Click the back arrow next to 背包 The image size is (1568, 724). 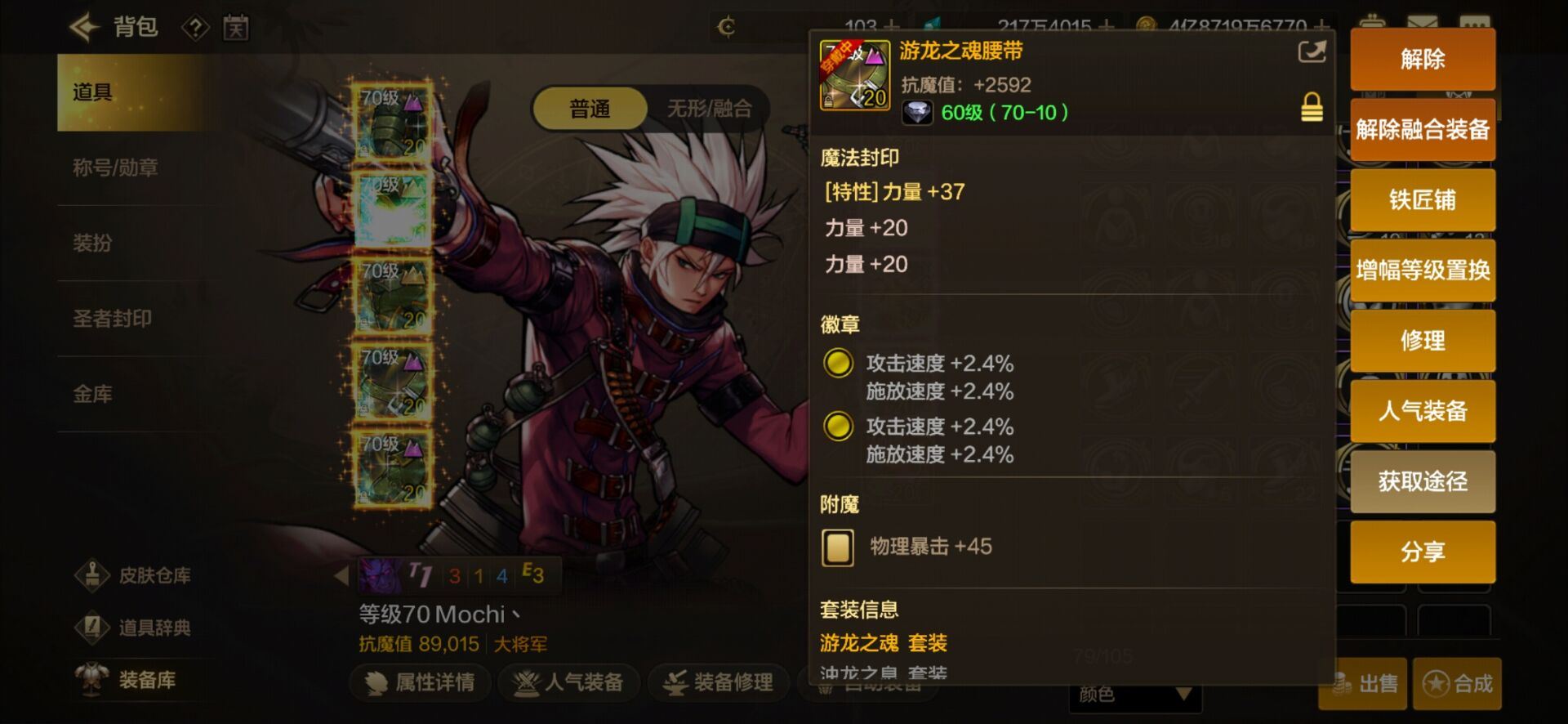(x=84, y=28)
